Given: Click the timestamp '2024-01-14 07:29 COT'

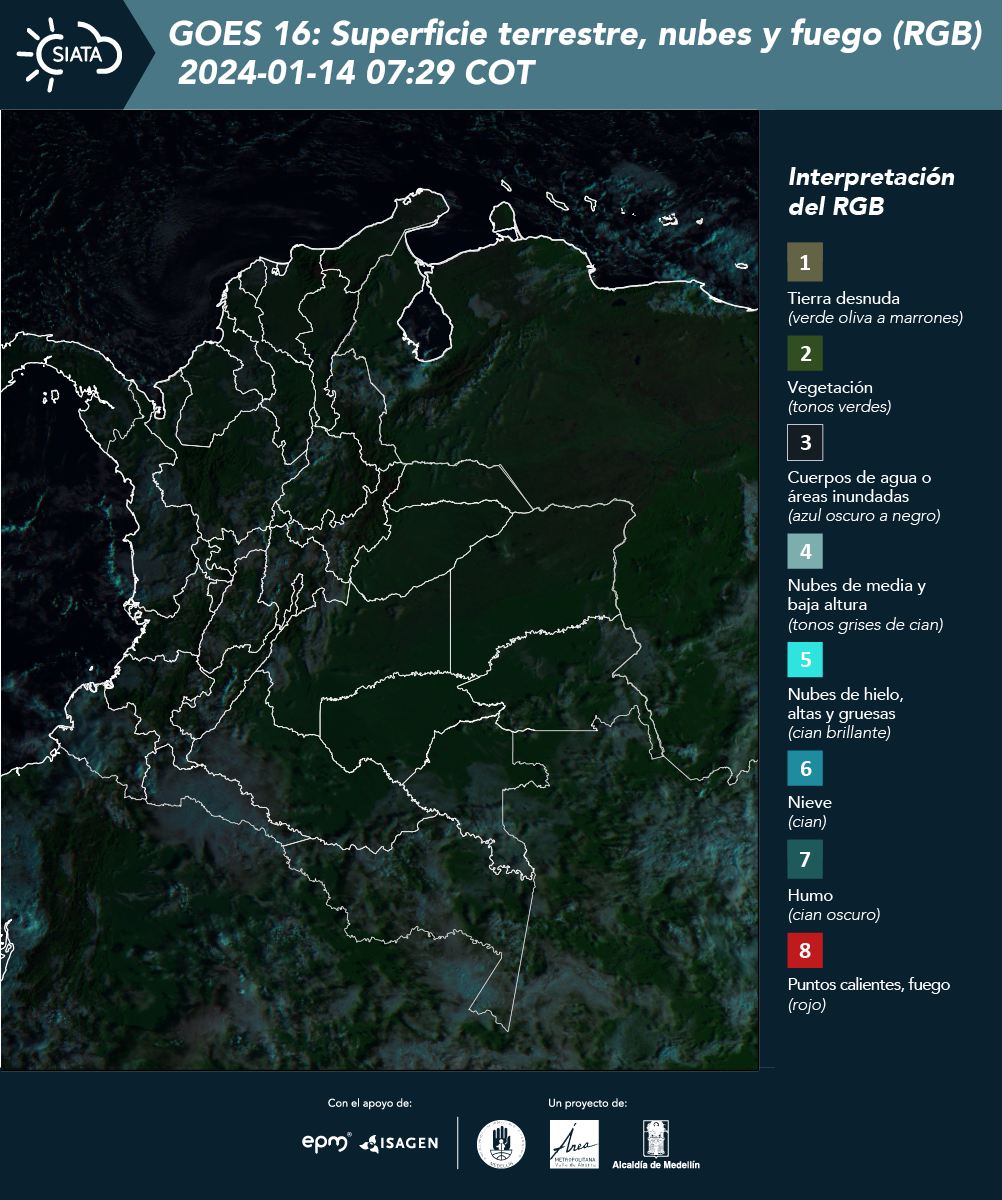Looking at the screenshot, I should pos(356,73).
